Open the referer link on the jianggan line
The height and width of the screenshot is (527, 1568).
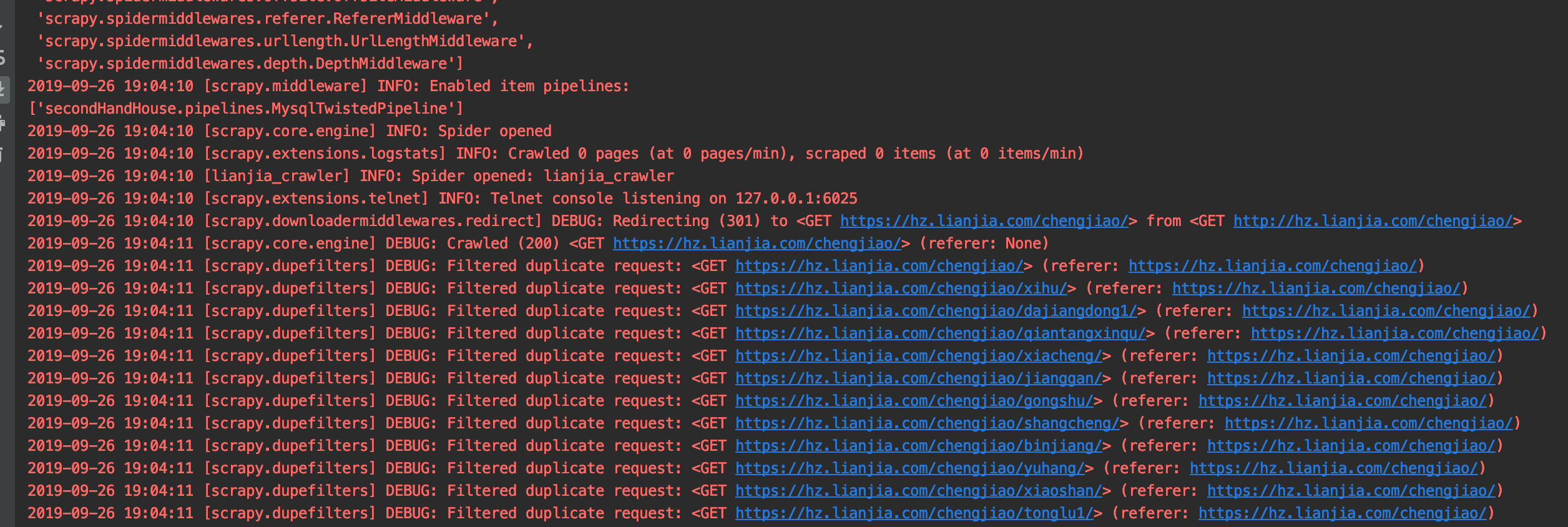coord(1351,378)
